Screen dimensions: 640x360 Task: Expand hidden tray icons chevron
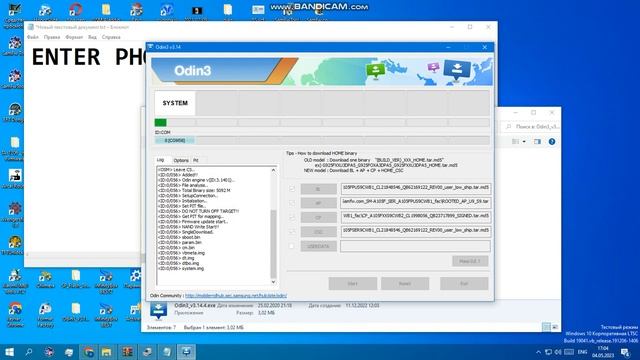(x=538, y=352)
